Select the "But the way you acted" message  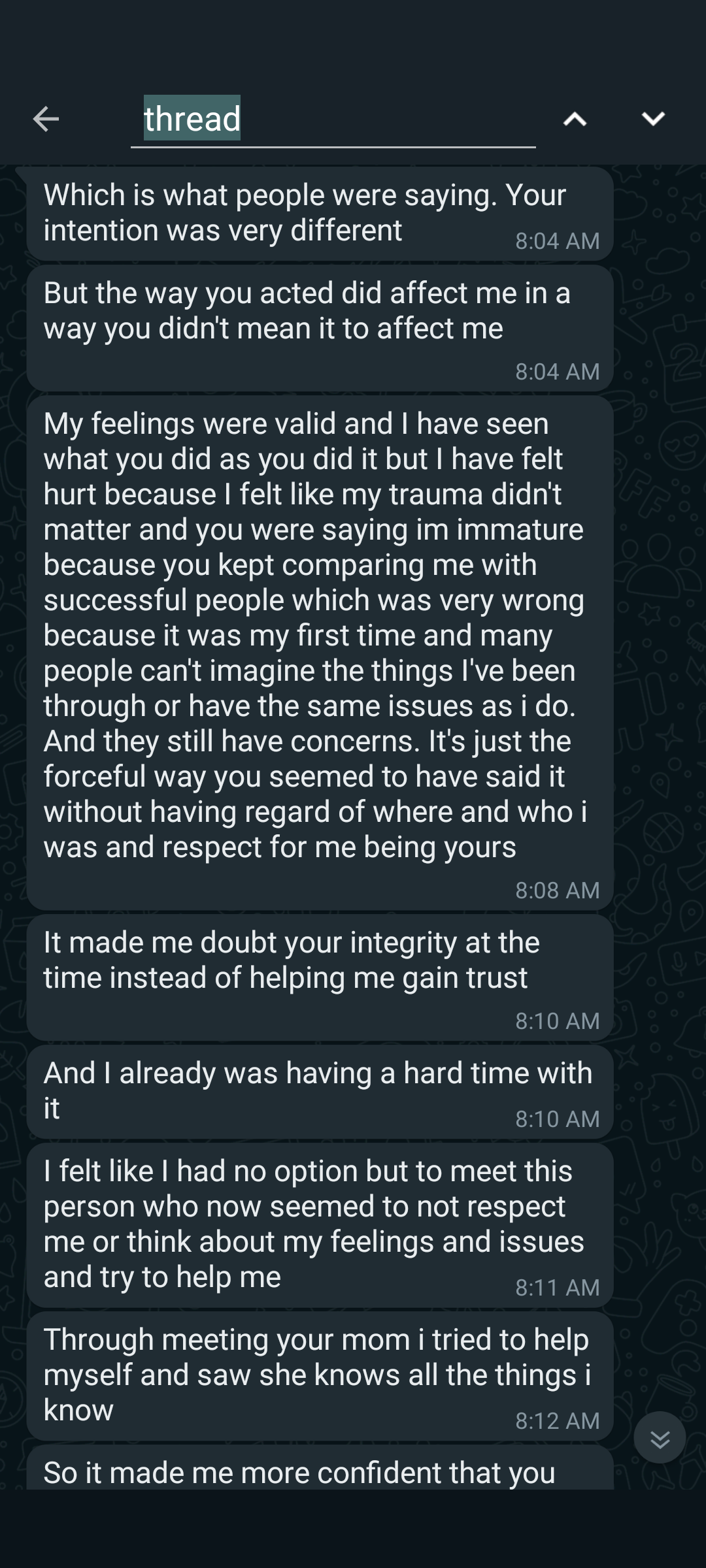tap(307, 311)
